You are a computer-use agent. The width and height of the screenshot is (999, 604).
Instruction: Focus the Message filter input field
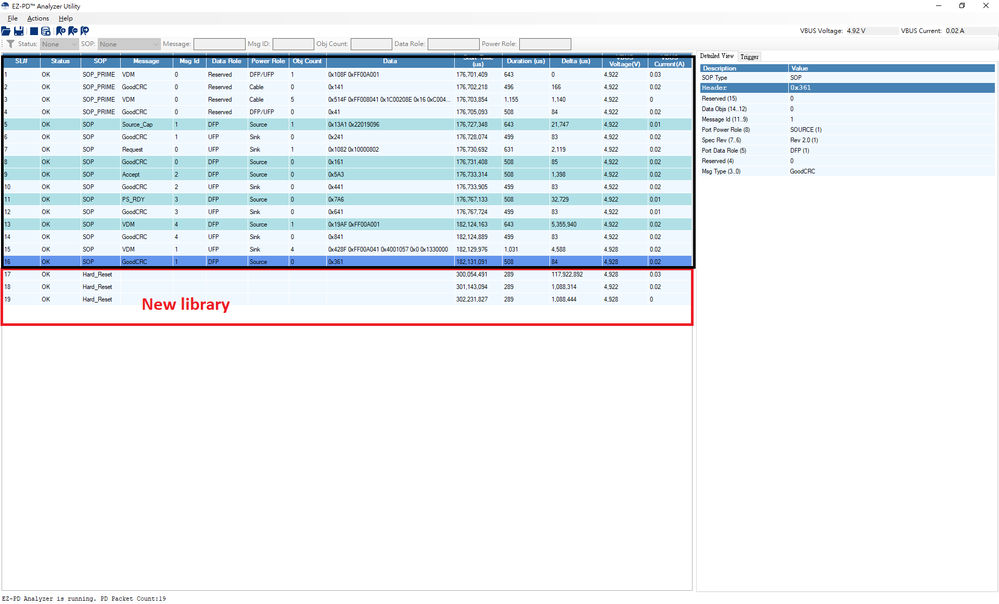219,44
